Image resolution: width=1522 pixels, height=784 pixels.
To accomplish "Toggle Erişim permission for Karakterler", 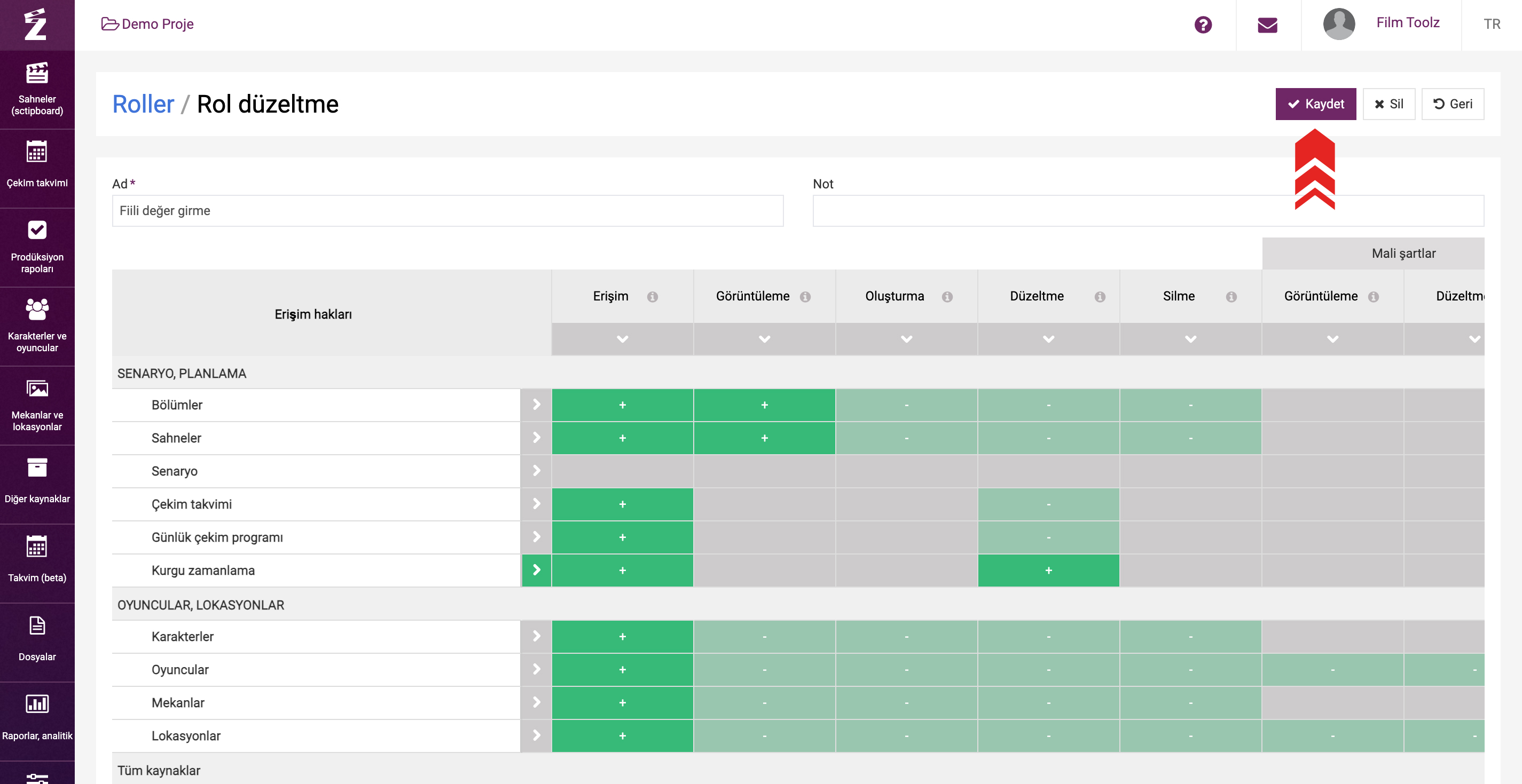I will pos(622,636).
